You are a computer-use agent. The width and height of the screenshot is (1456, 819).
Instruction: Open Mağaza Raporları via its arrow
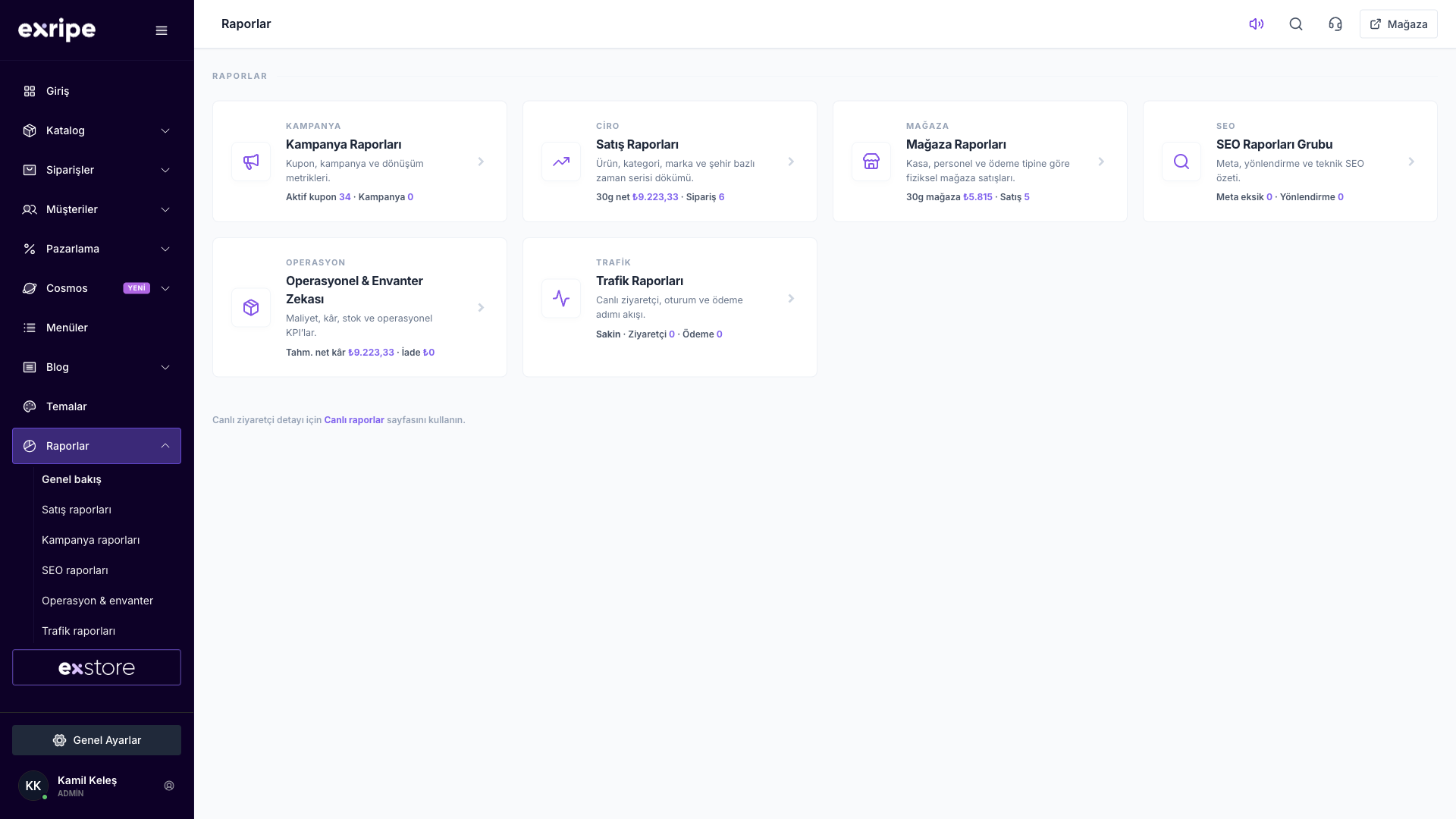point(1101,162)
